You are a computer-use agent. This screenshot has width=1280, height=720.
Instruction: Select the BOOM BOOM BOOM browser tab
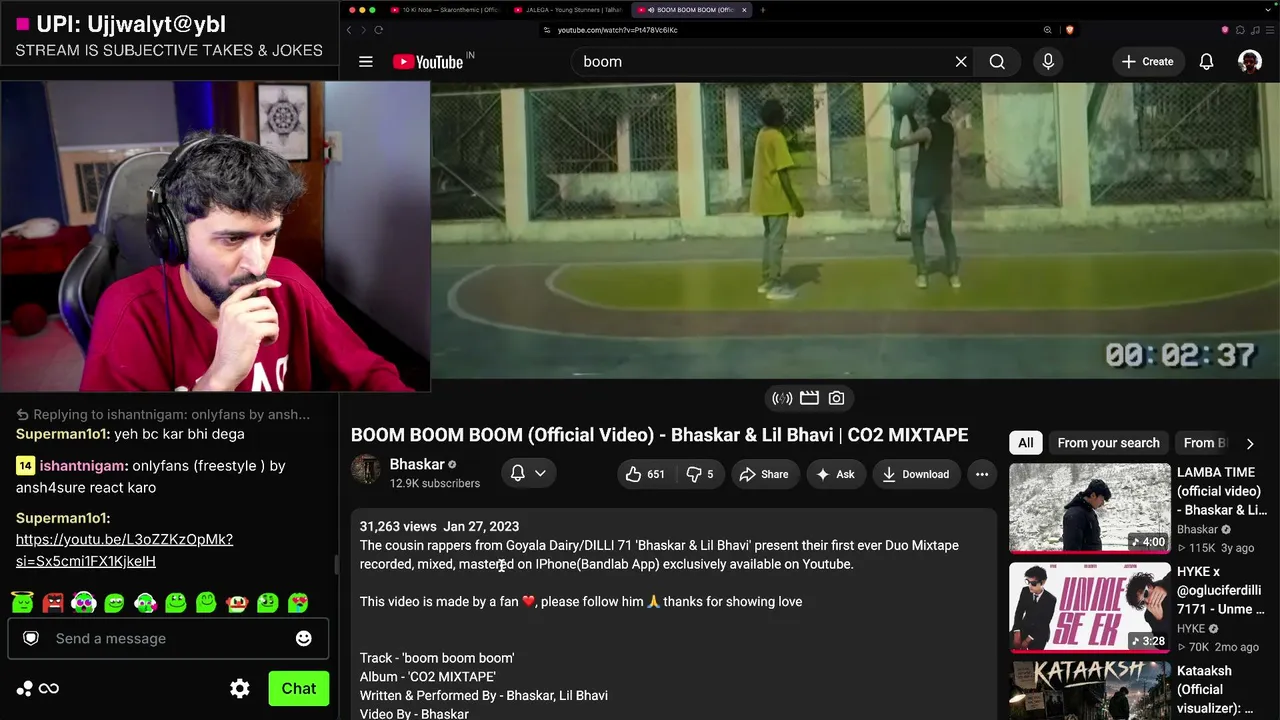pos(692,10)
